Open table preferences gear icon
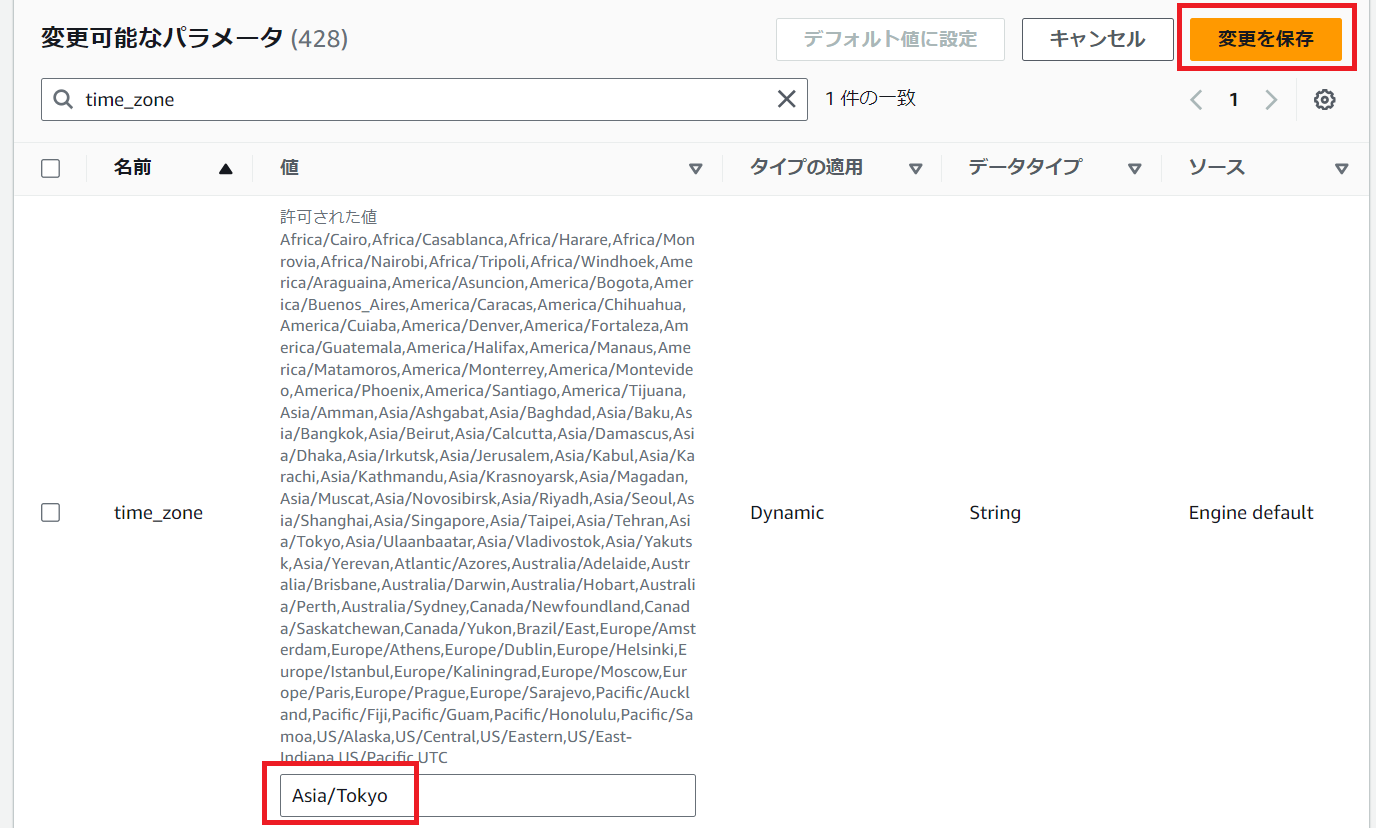The image size is (1376, 828). (1325, 99)
